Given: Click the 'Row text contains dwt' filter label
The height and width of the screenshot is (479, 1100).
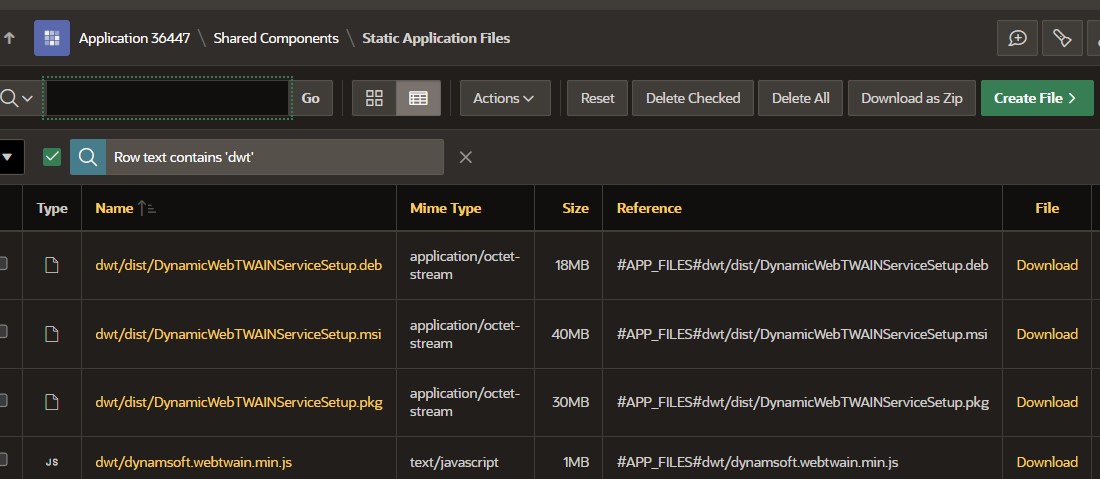Looking at the screenshot, I should click(183, 157).
